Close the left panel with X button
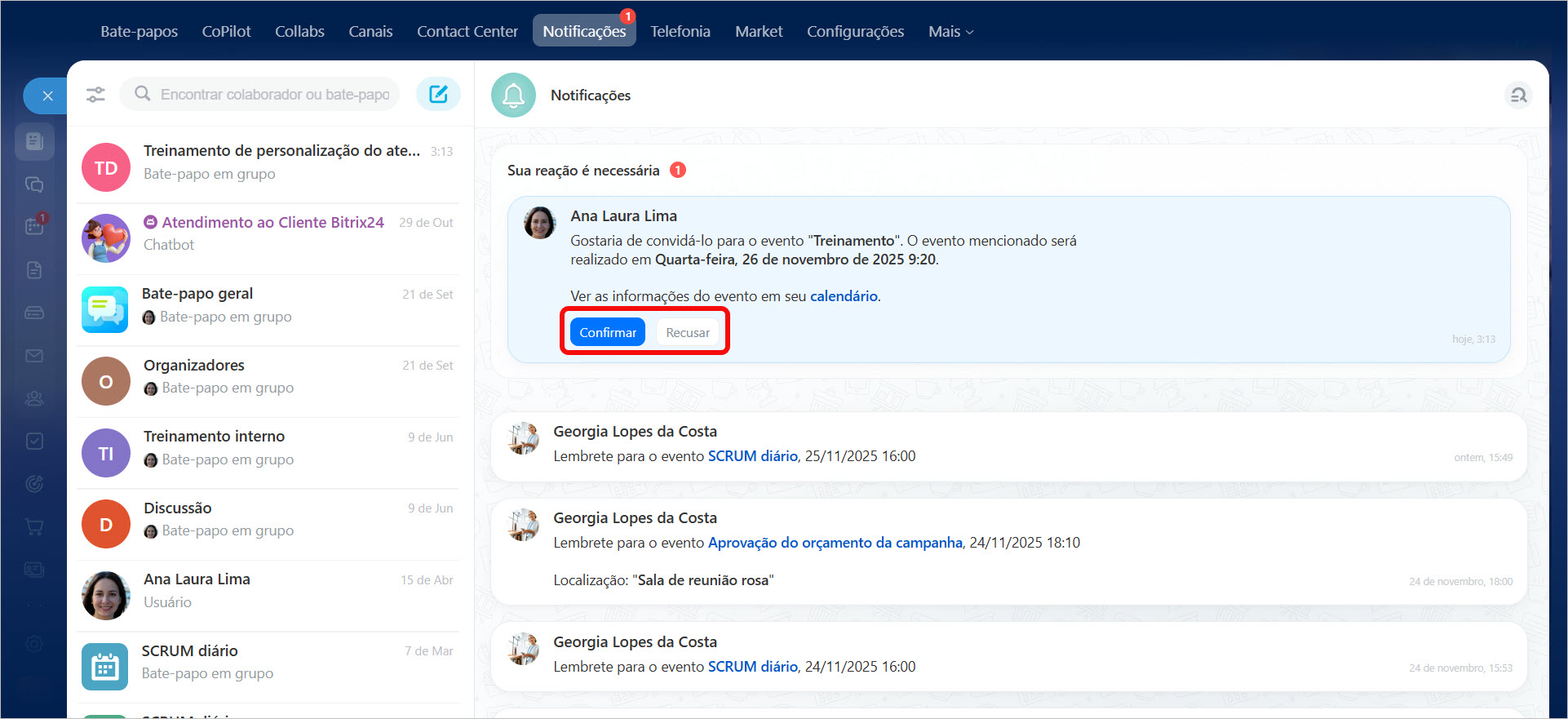Screen dimensions: 1568x719 47,96
